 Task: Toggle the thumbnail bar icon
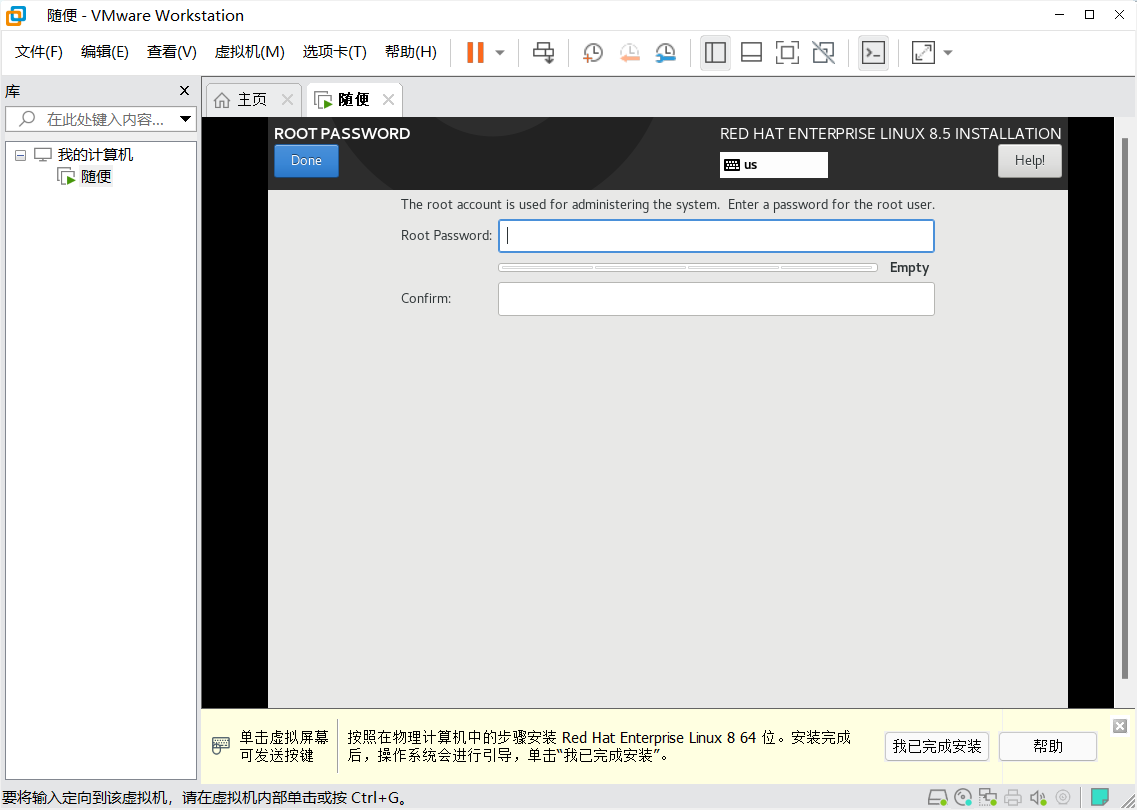[751, 52]
